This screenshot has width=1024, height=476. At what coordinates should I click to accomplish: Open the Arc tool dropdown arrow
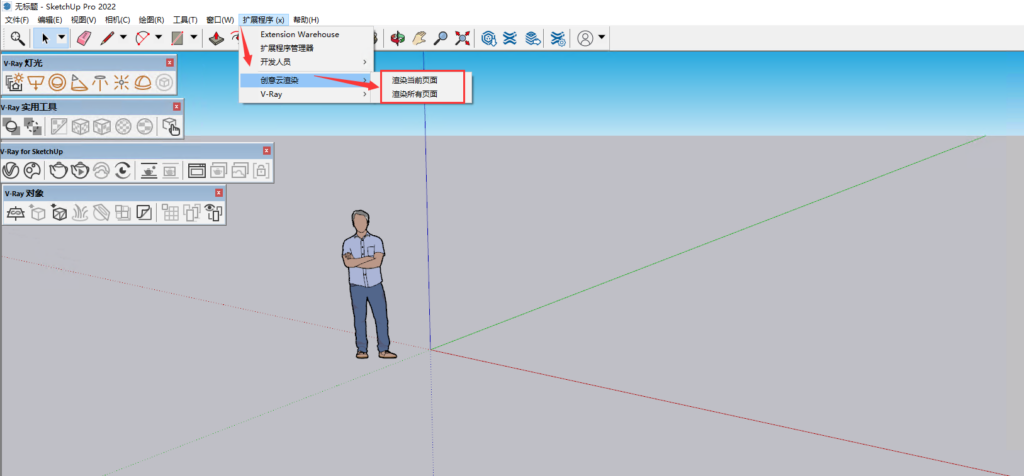point(157,38)
